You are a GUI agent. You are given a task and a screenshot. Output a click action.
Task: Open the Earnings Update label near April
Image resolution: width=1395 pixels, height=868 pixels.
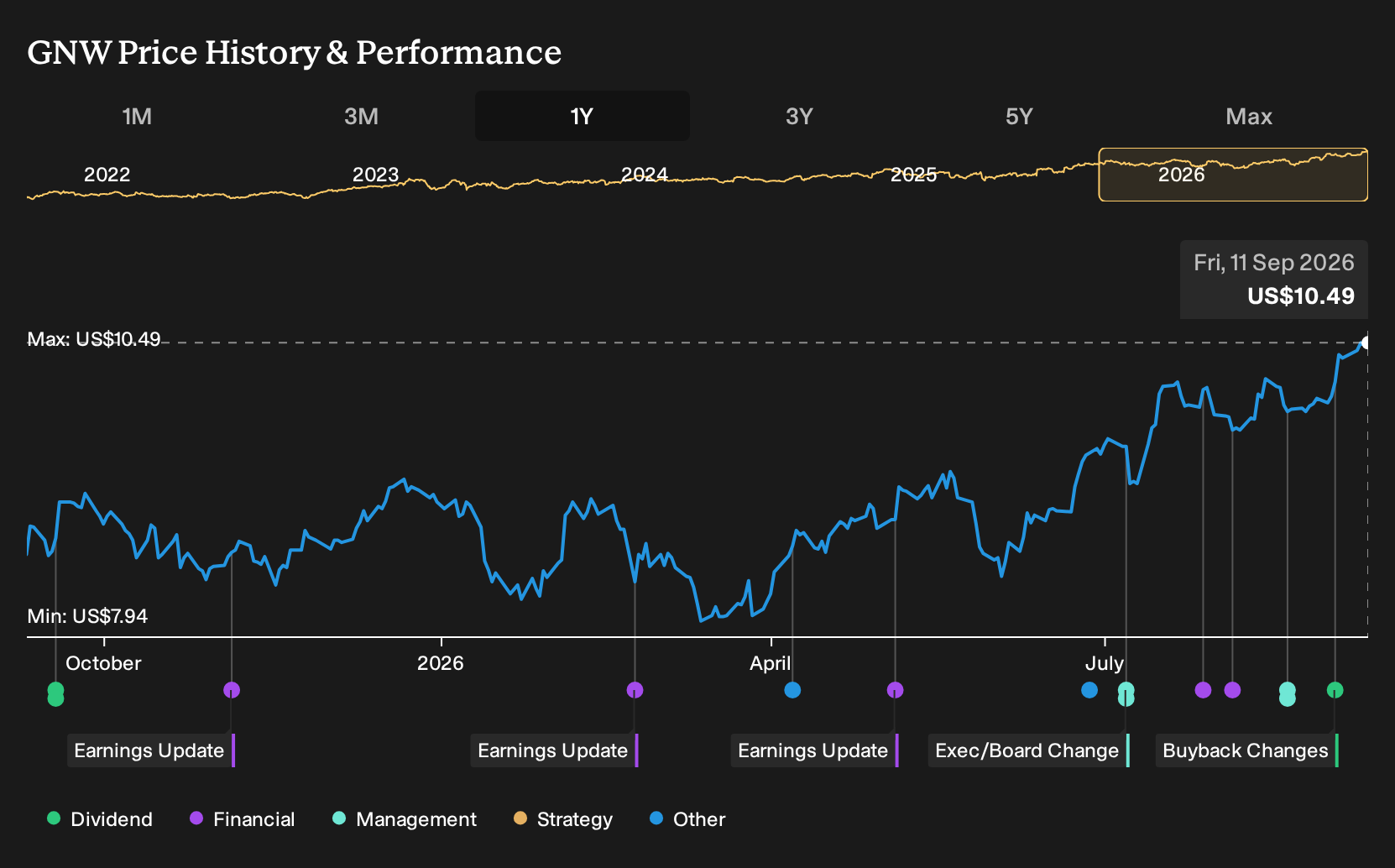coord(815,750)
